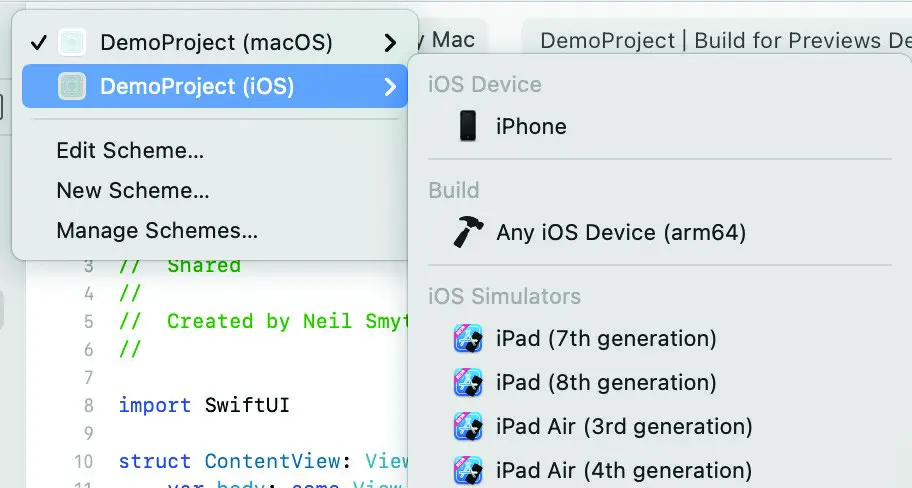Image resolution: width=912 pixels, height=488 pixels.
Task: Click the DemoProject (macOS) scheme icon
Action: [x=72, y=42]
